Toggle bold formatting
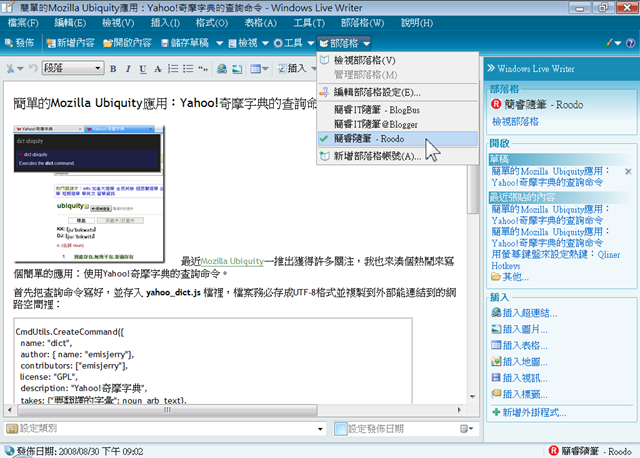Image resolution: width=640 pixels, height=458 pixels. coord(113,69)
